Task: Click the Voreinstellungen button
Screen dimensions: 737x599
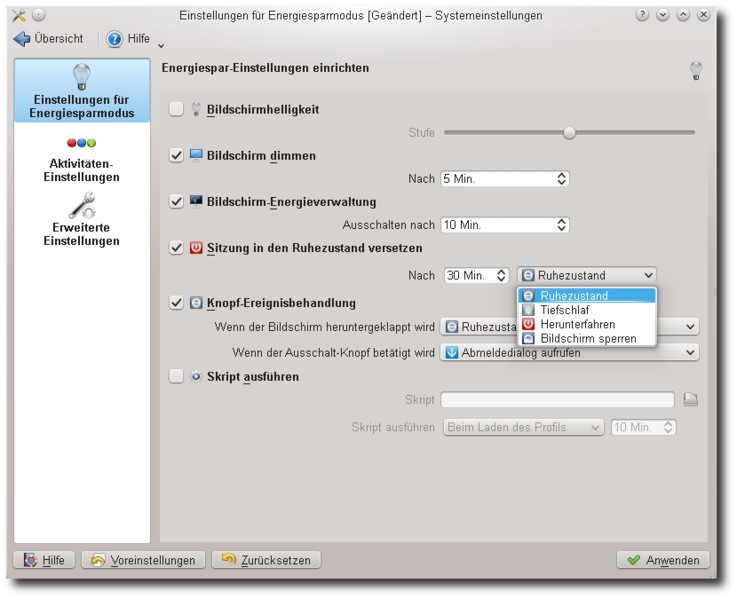Action: pos(143,560)
